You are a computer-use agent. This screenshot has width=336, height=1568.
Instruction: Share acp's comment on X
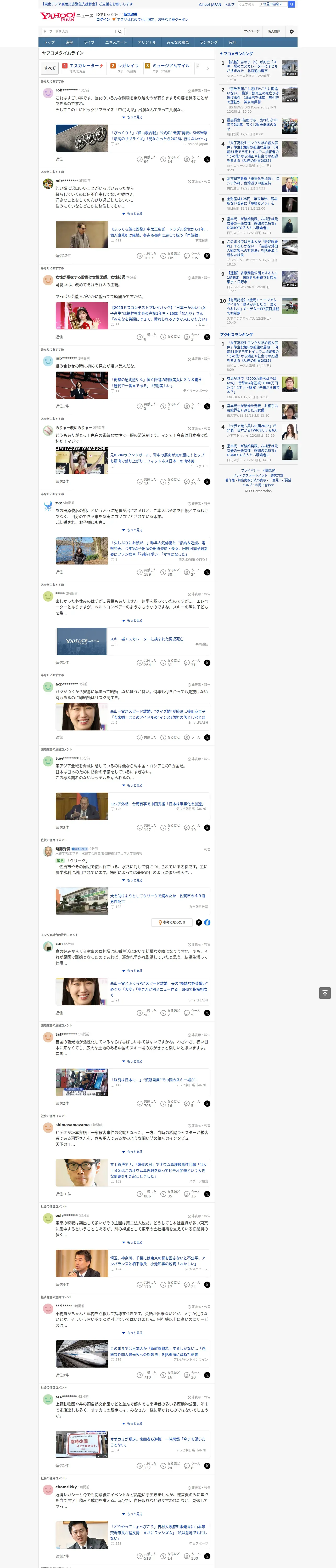point(207,737)
